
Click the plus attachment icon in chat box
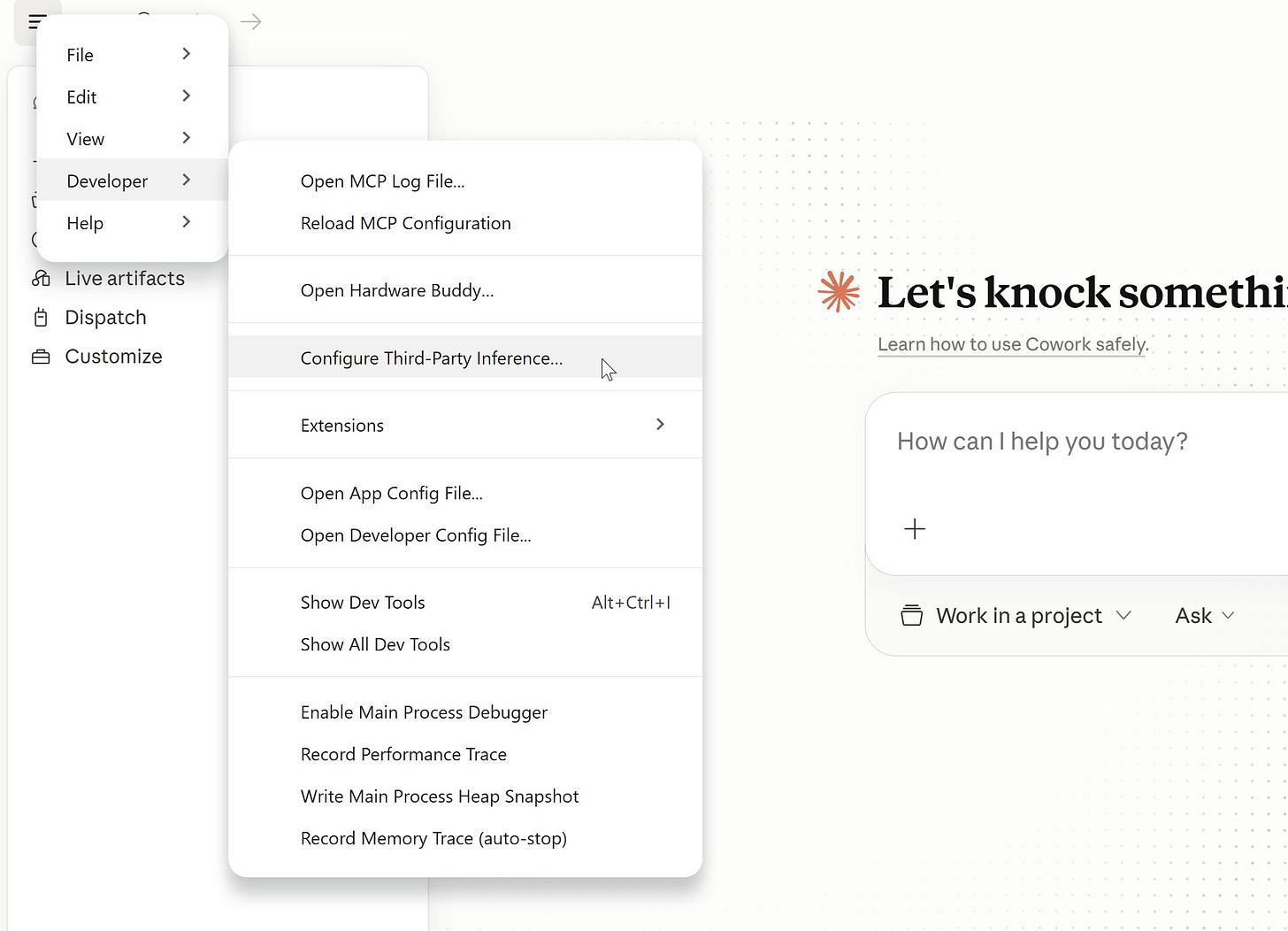tap(915, 528)
